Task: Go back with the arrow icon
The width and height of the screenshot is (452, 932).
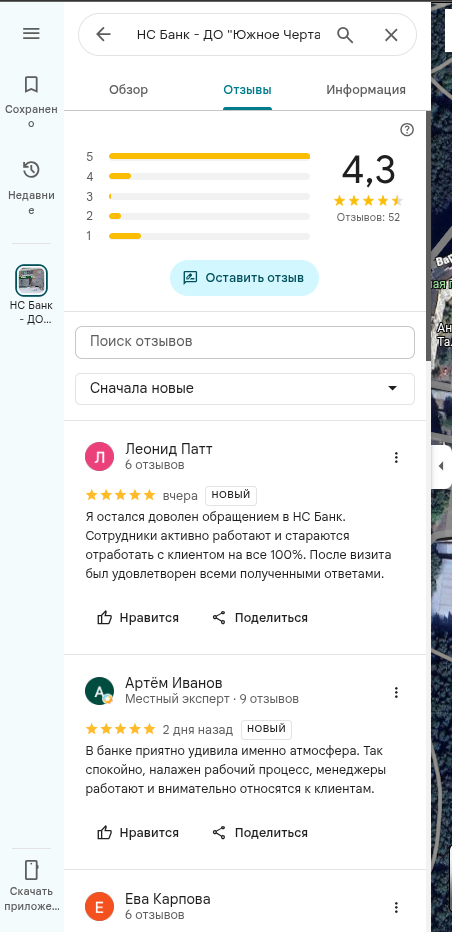Action: 103,35
